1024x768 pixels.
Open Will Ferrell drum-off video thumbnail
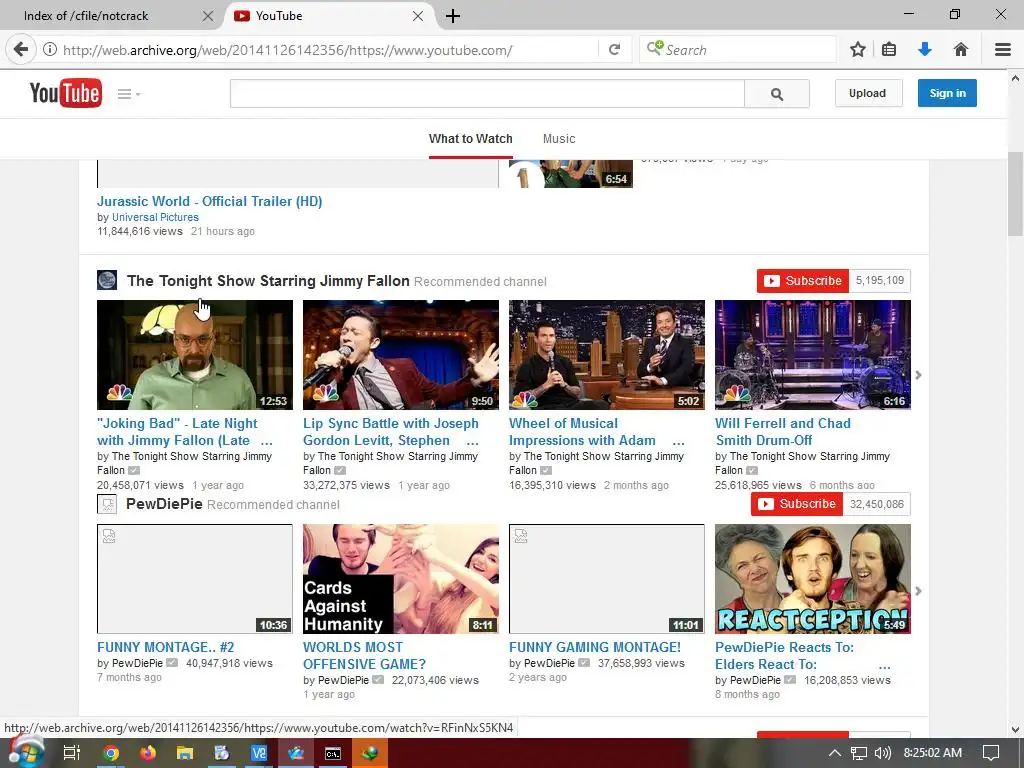coord(812,355)
